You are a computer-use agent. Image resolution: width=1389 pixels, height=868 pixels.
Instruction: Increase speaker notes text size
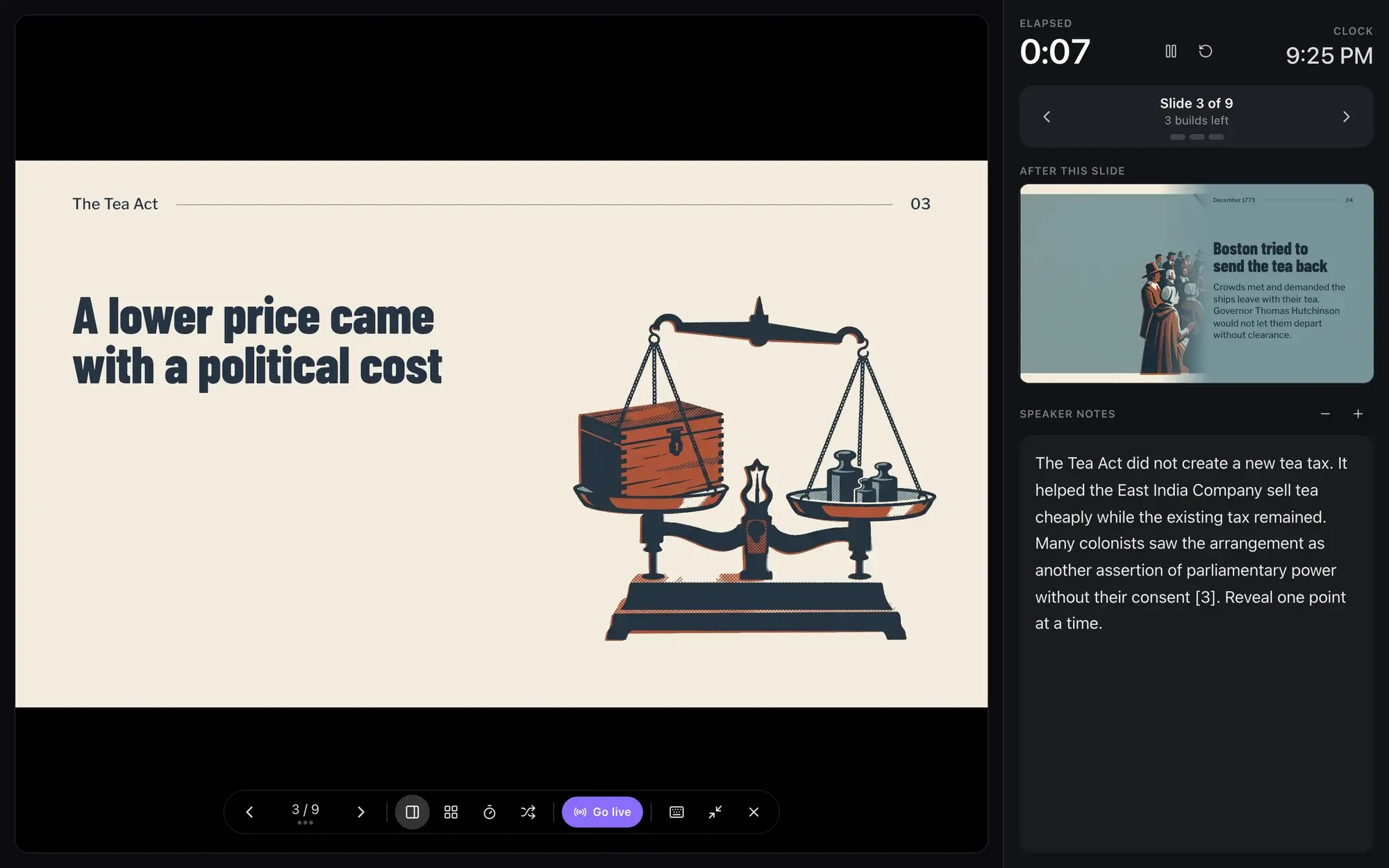click(x=1358, y=414)
